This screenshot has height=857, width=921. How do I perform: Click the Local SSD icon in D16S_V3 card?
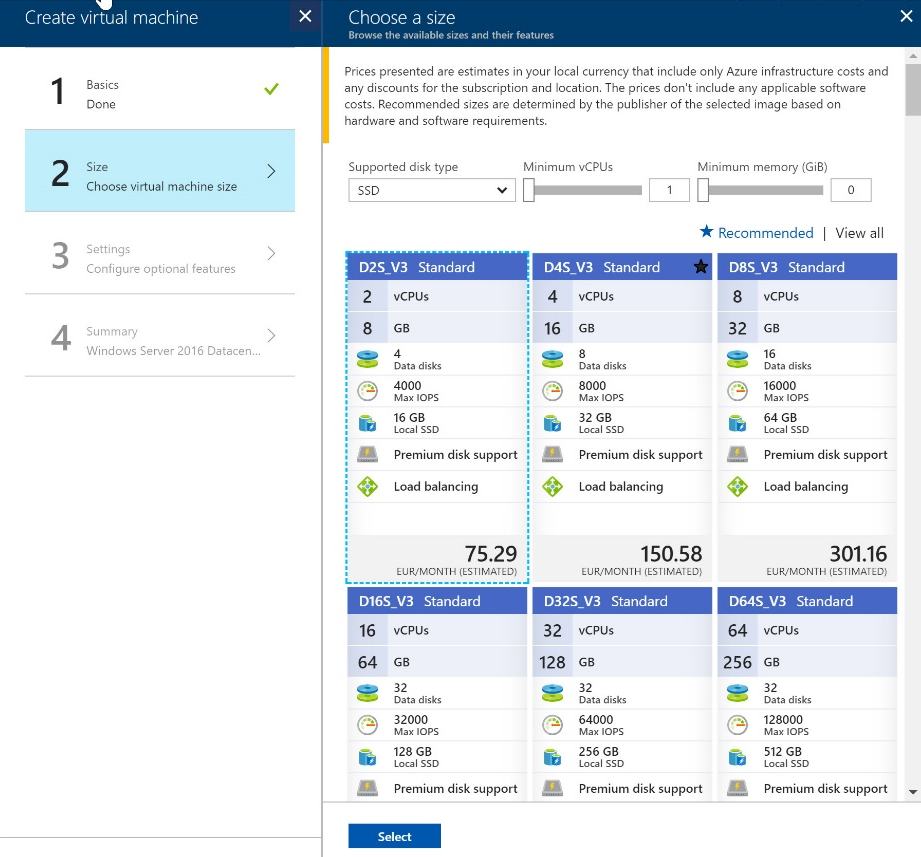pyautogui.click(x=368, y=757)
